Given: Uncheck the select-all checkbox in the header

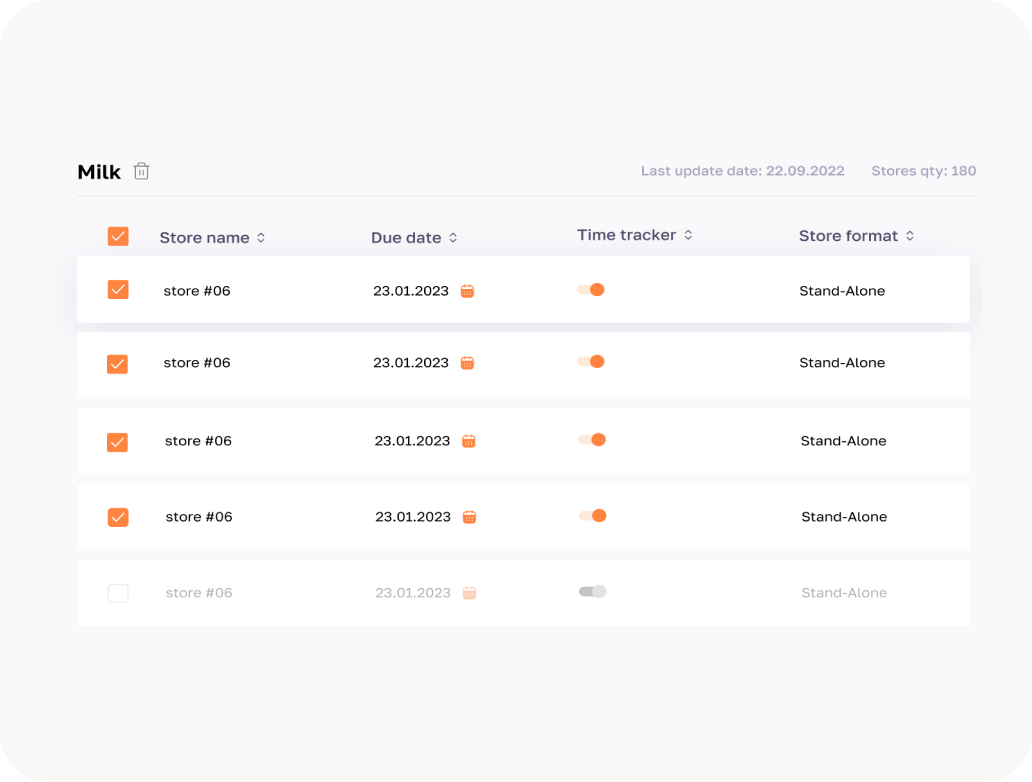Looking at the screenshot, I should pyautogui.click(x=118, y=237).
